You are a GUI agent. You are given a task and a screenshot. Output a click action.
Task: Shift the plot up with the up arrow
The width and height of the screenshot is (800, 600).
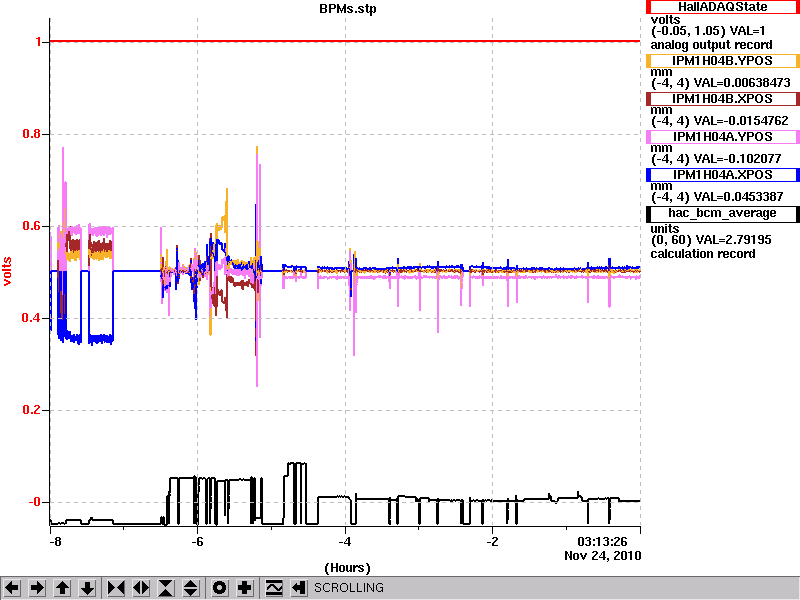(63, 588)
